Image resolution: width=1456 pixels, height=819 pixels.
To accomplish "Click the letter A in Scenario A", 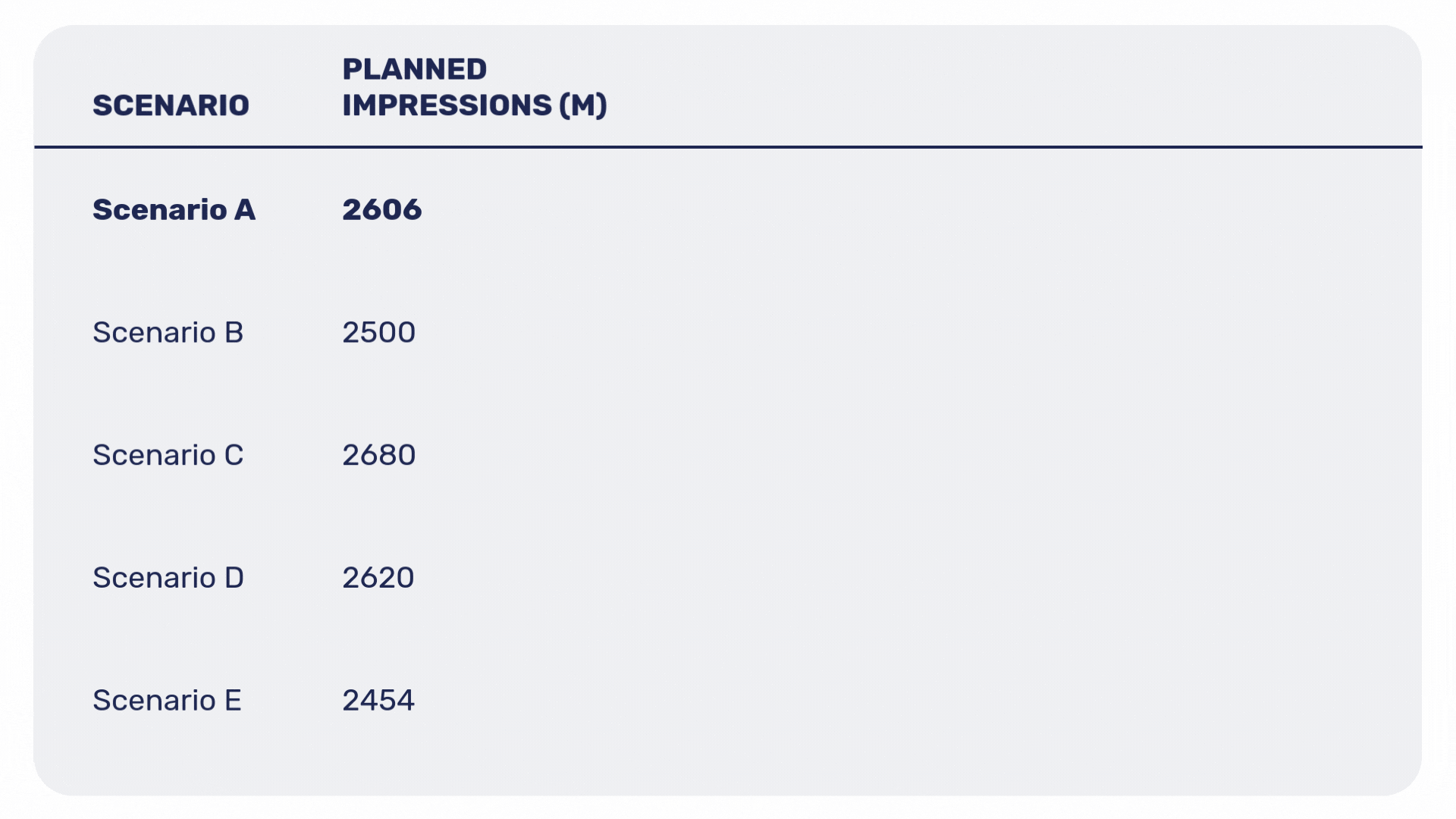I will coord(244,210).
